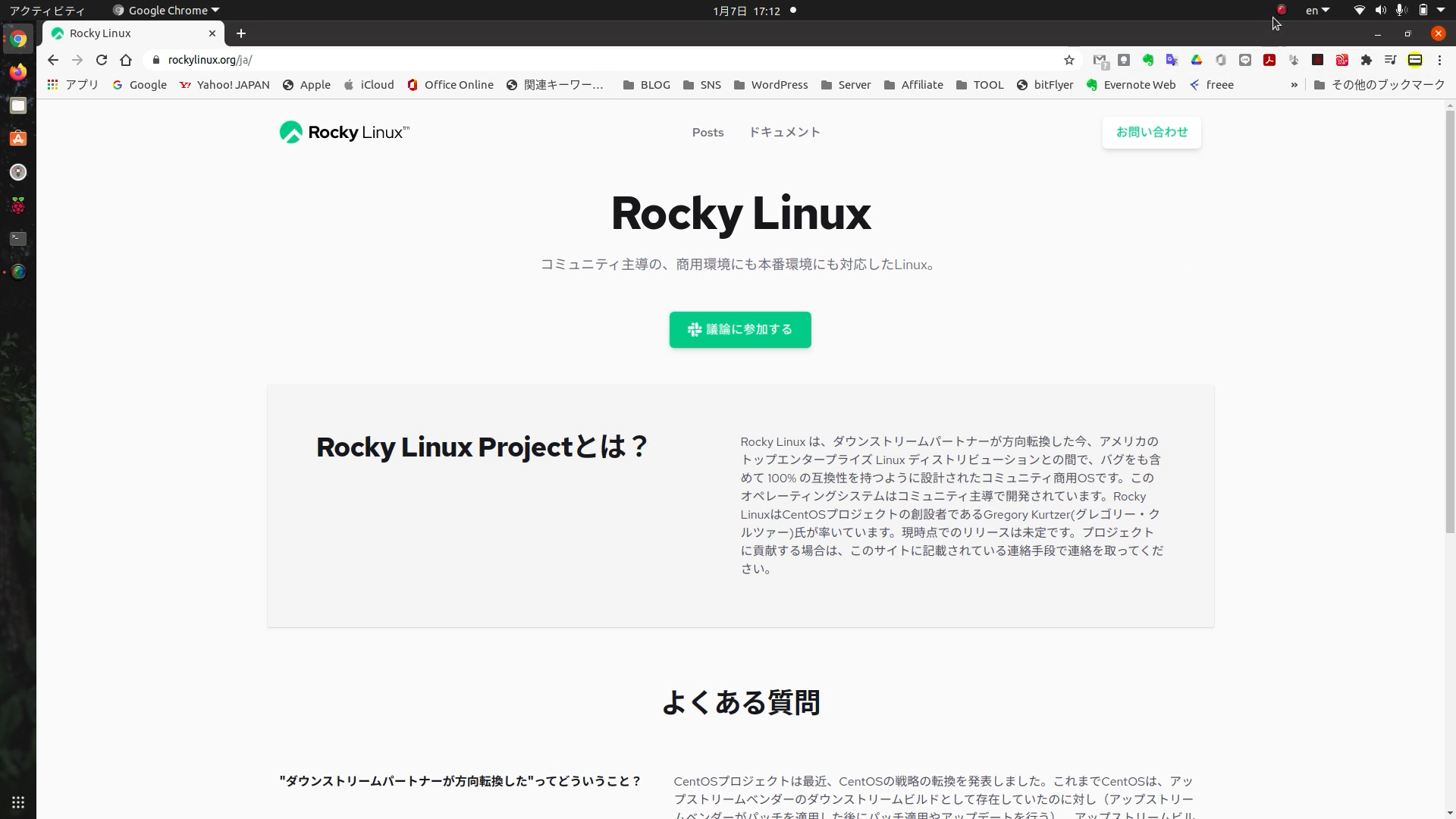Image resolution: width=1456 pixels, height=819 pixels.
Task: Open the Posts menu item
Action: point(708,133)
